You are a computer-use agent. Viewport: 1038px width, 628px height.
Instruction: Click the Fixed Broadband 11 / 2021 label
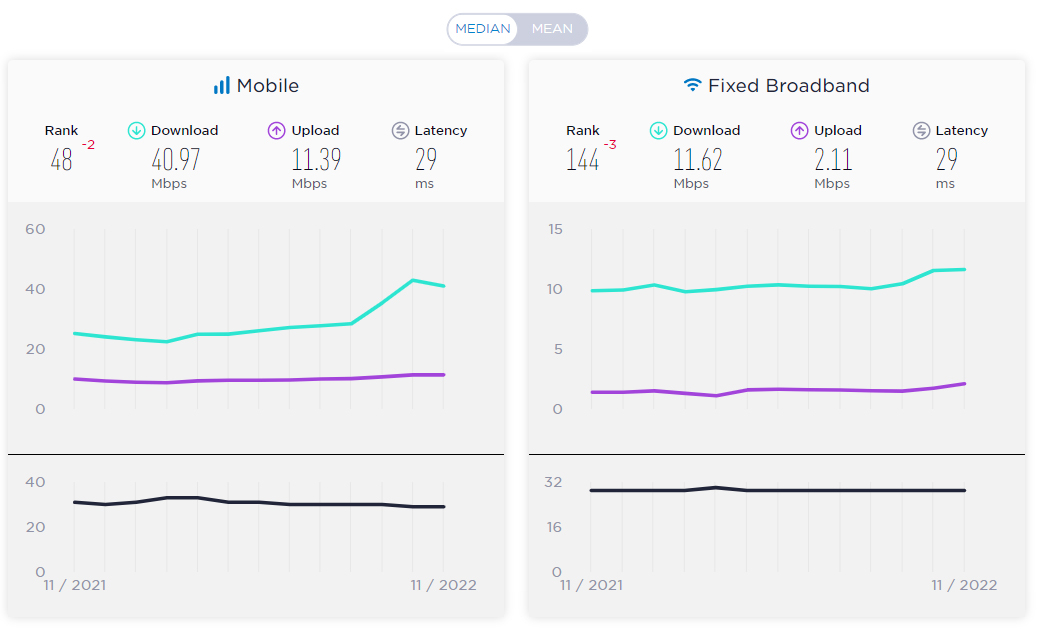coord(591,585)
